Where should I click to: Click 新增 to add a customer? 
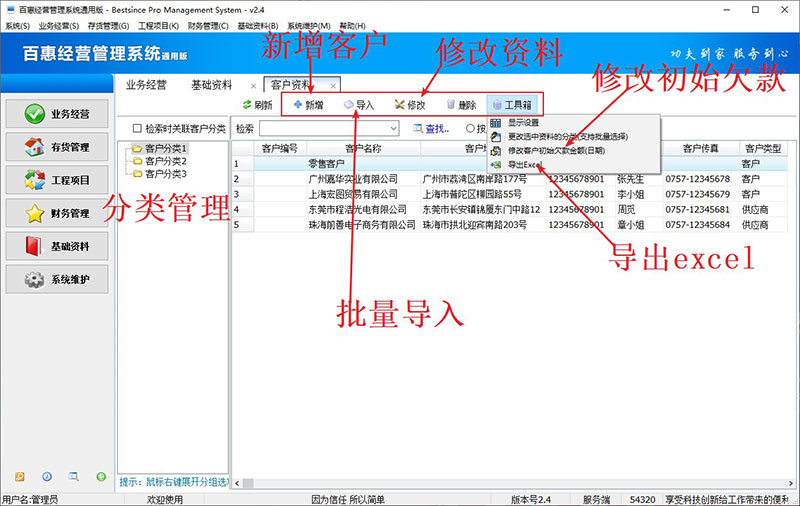(309, 105)
